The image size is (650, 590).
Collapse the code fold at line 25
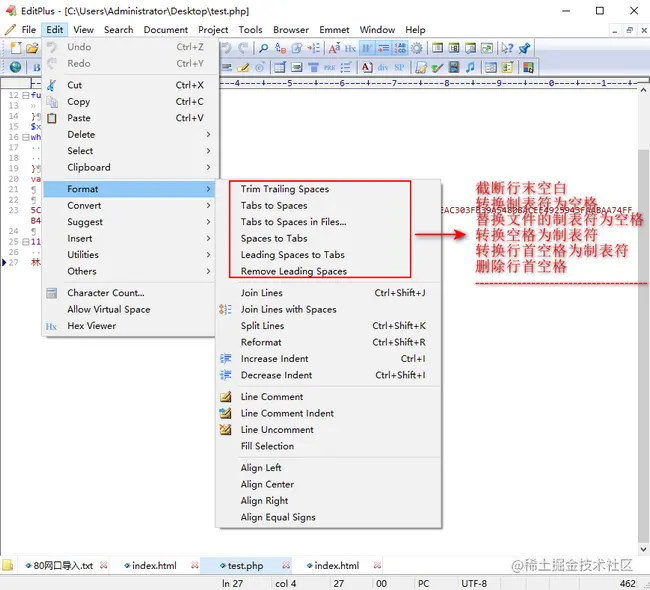(26, 242)
